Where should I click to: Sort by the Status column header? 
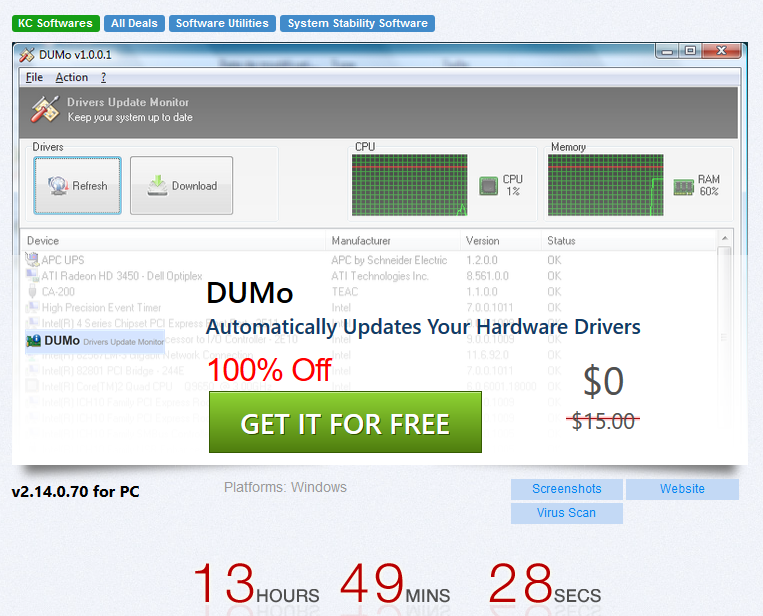(x=629, y=241)
